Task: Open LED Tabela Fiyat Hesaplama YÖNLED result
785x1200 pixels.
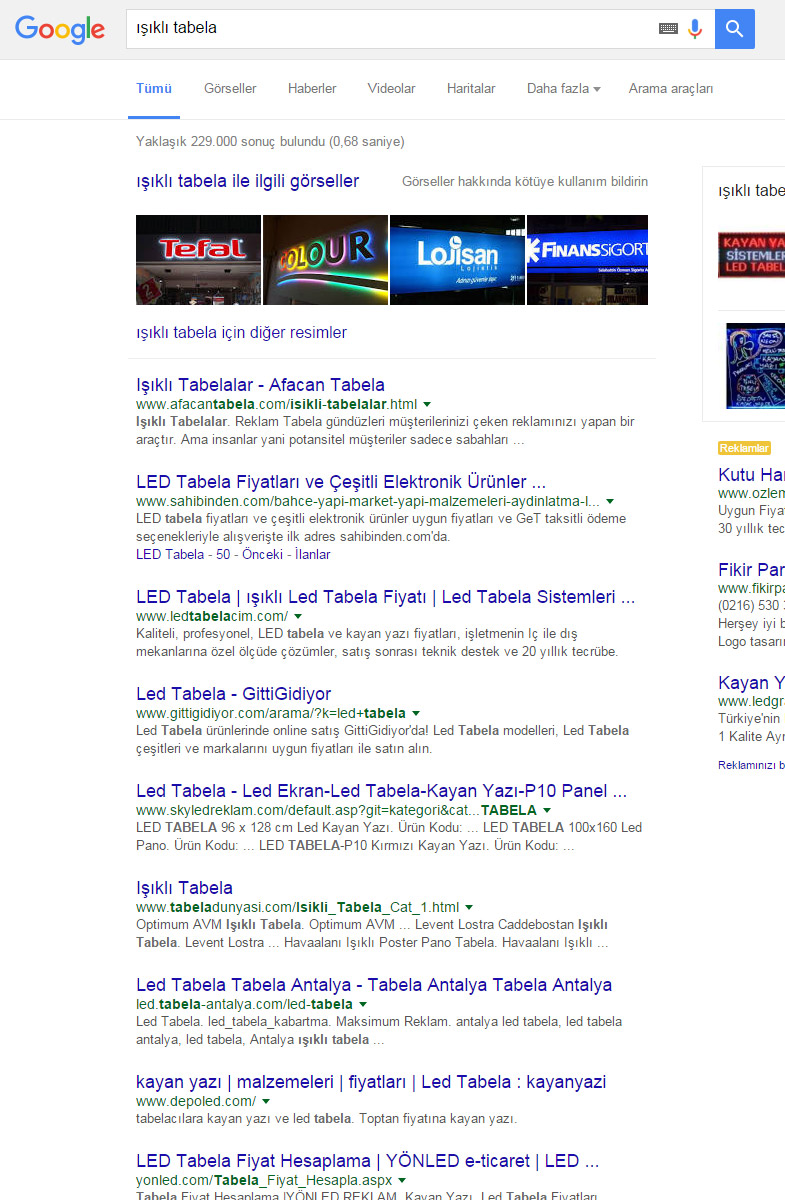Action: [x=368, y=1161]
